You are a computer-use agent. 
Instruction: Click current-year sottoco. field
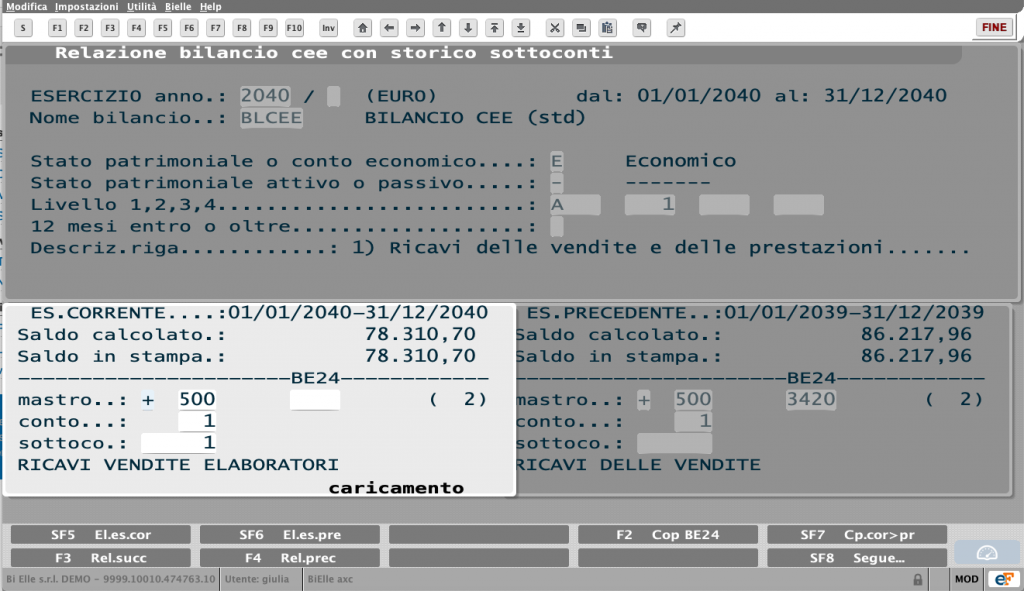(178, 443)
